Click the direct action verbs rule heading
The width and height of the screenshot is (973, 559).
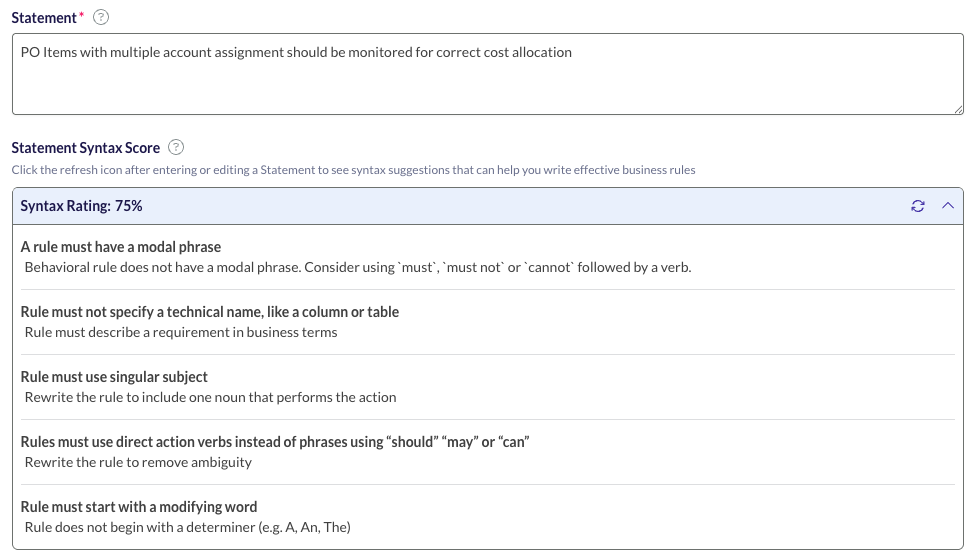click(x=275, y=442)
